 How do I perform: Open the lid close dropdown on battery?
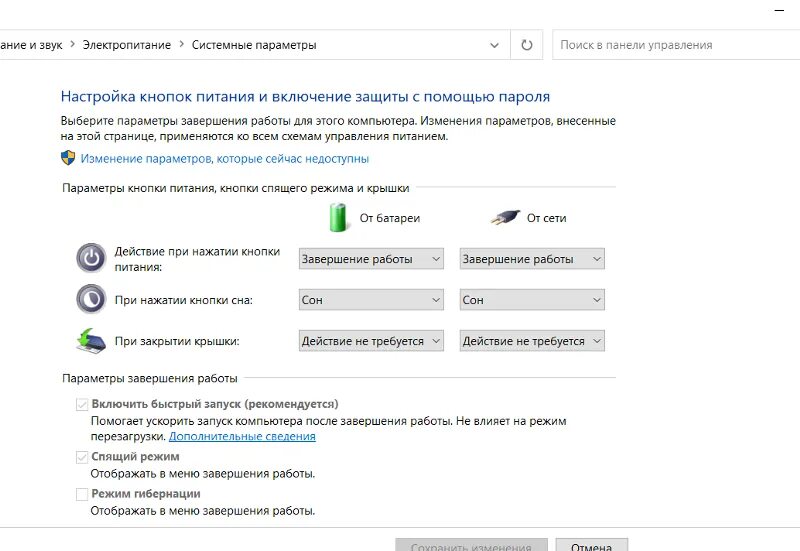371,341
